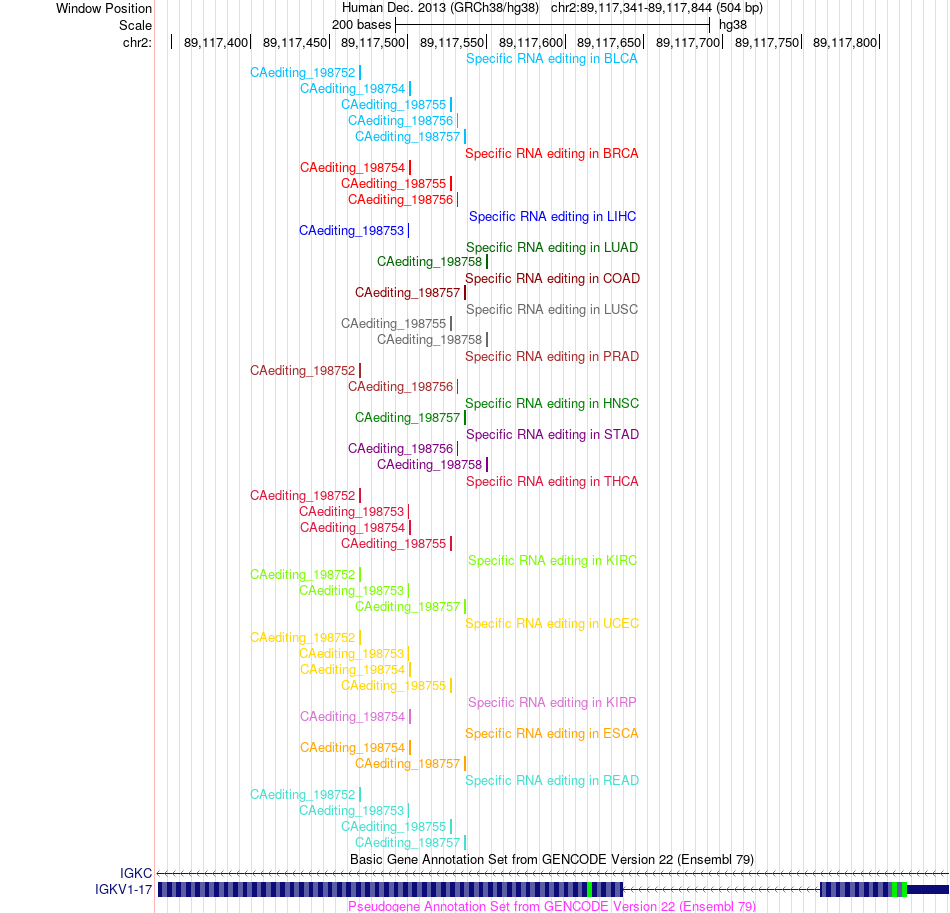
Task: Select the blue CAediting_198753 item in the LIHC track
Action: (351, 231)
